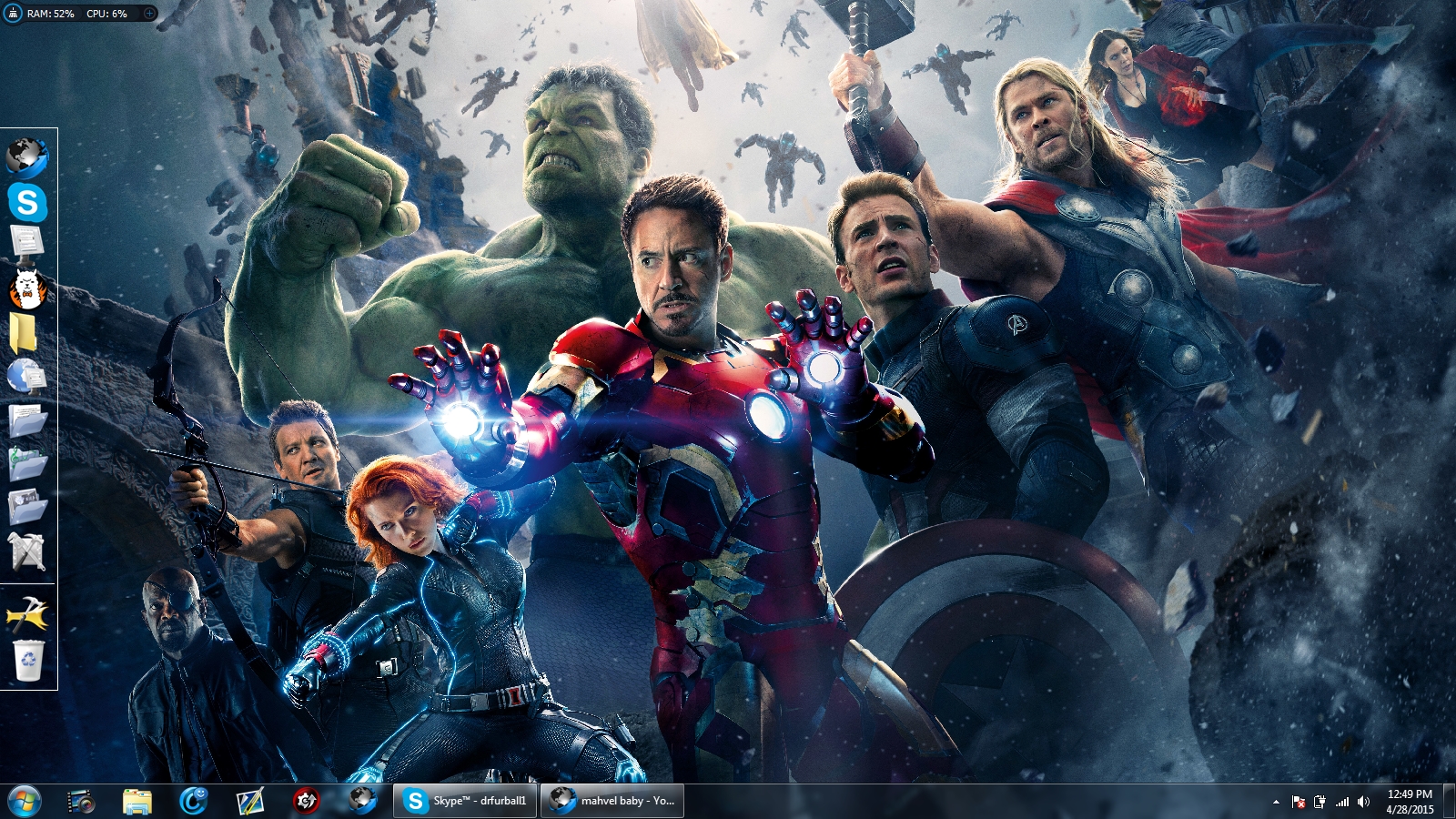Open the Action Center flag icon
Viewport: 1456px width, 819px height.
[1299, 802]
